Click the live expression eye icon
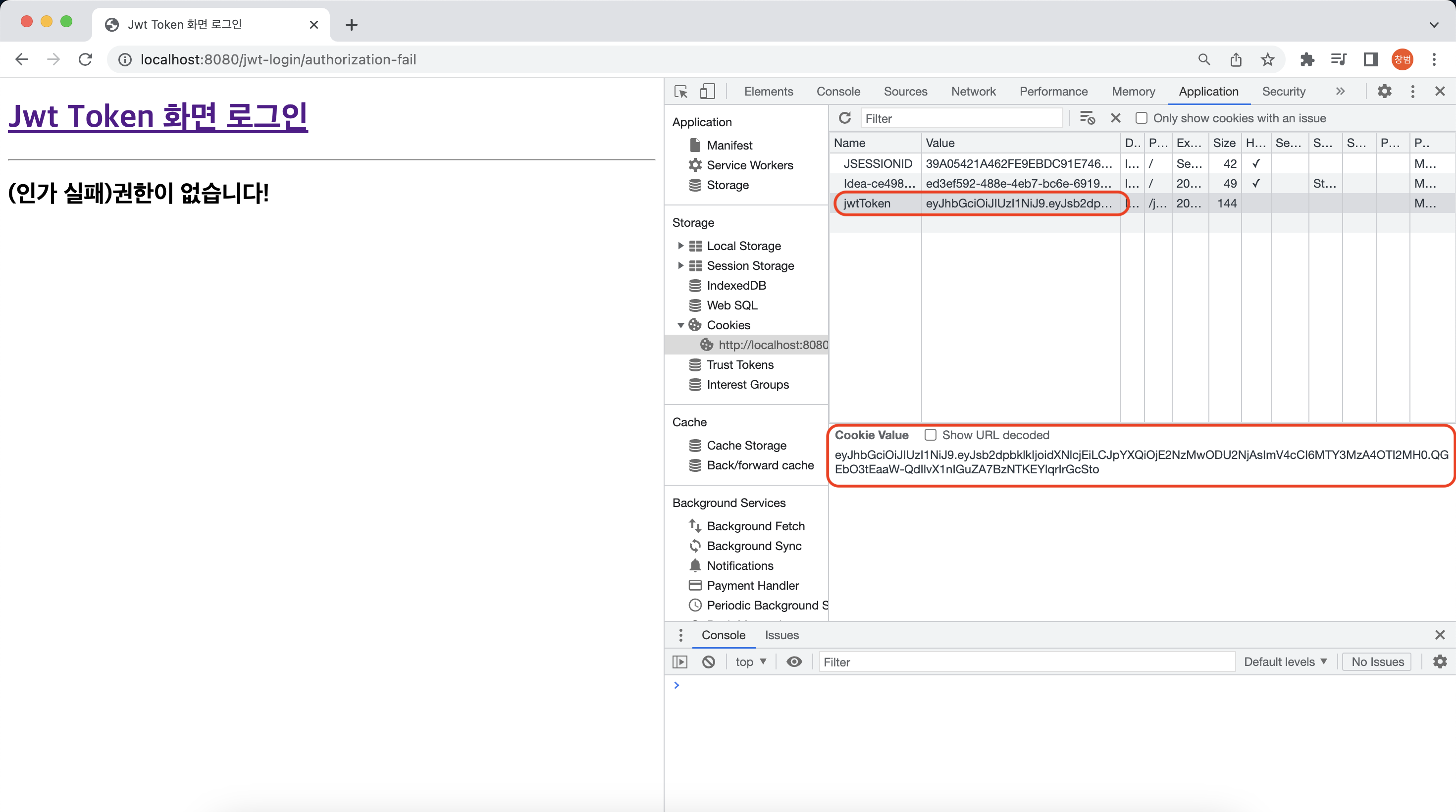The image size is (1456, 812). tap(793, 661)
